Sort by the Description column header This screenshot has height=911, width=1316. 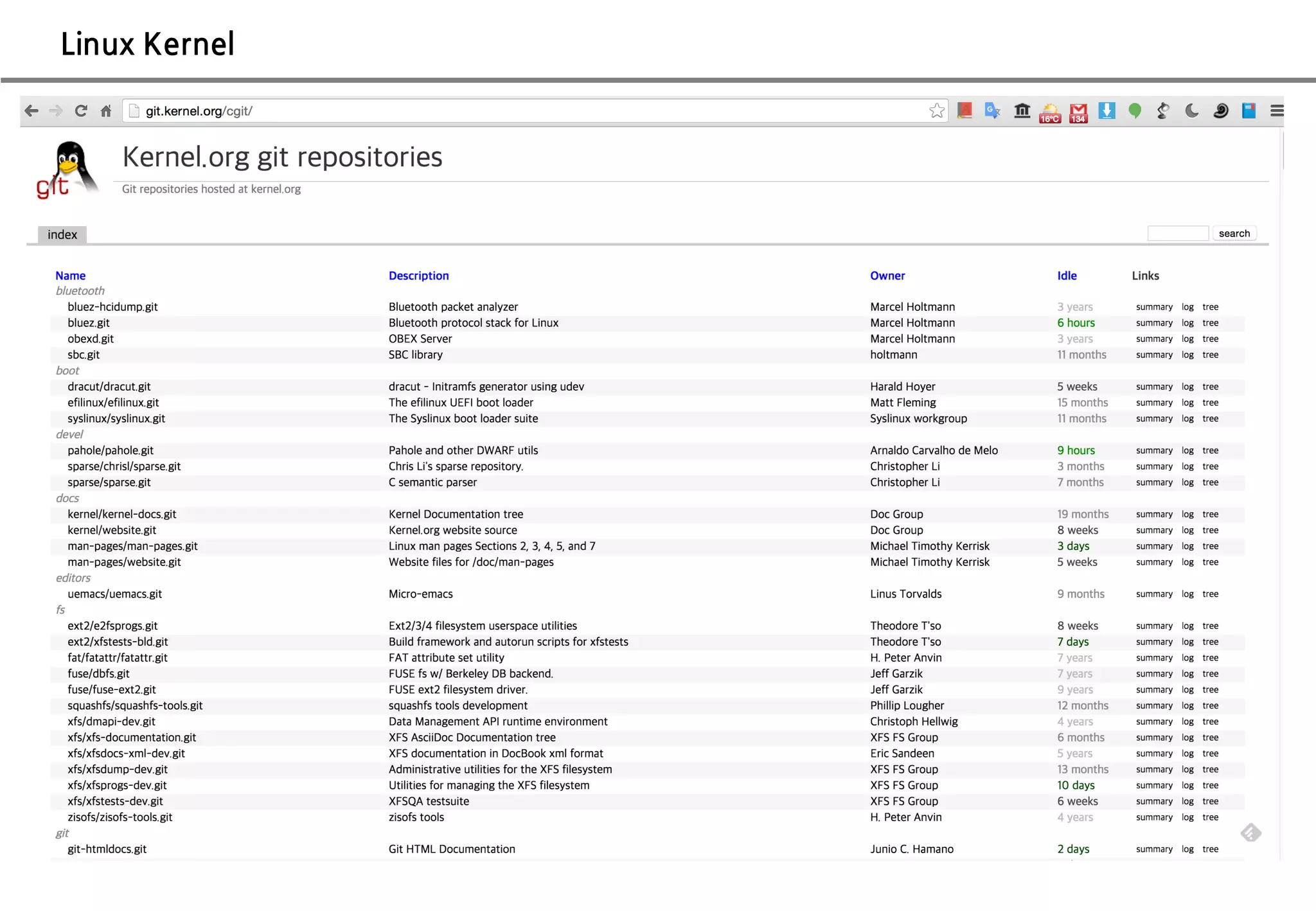[418, 276]
